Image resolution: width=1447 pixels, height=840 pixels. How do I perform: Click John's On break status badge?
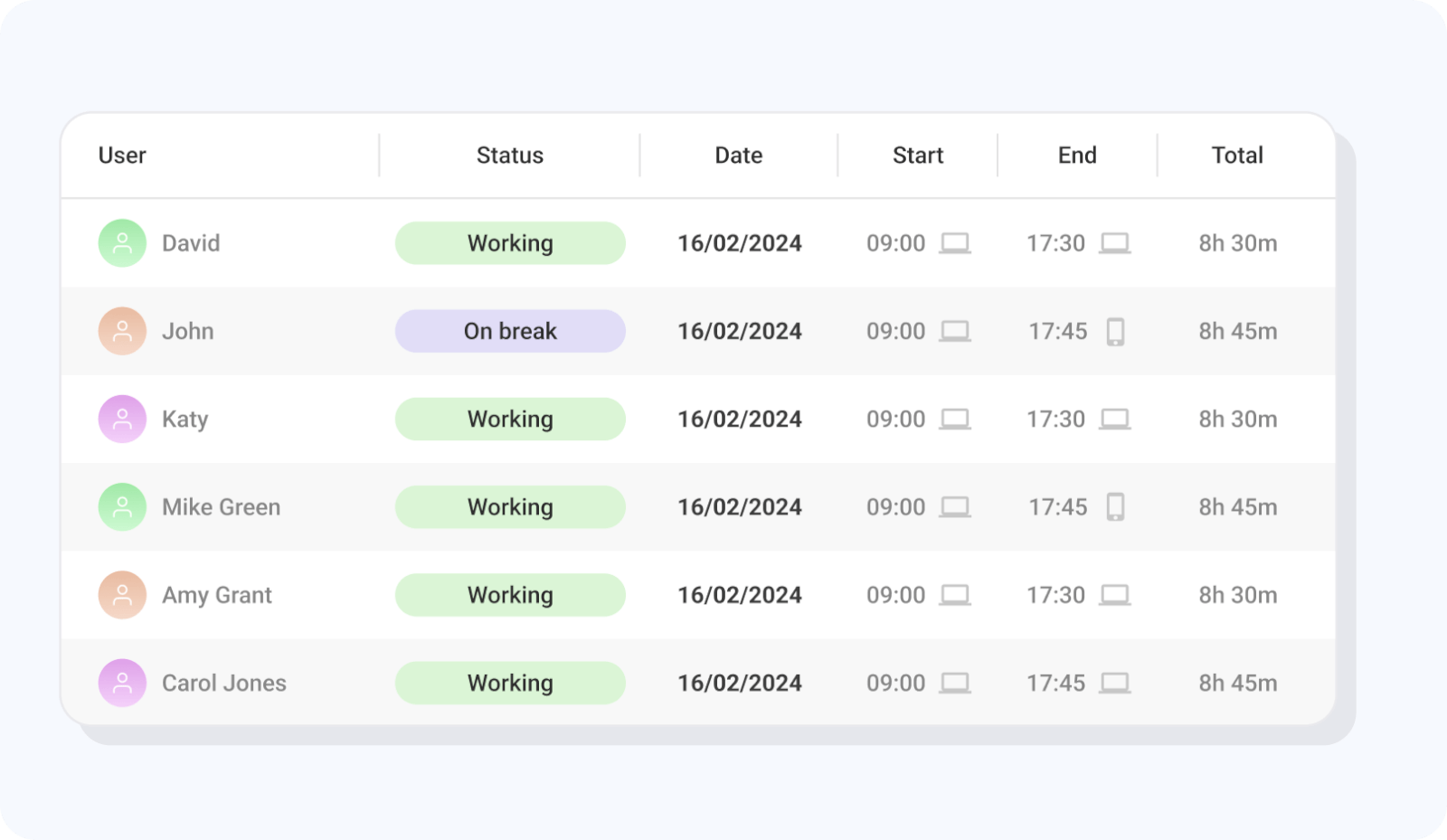click(x=510, y=331)
